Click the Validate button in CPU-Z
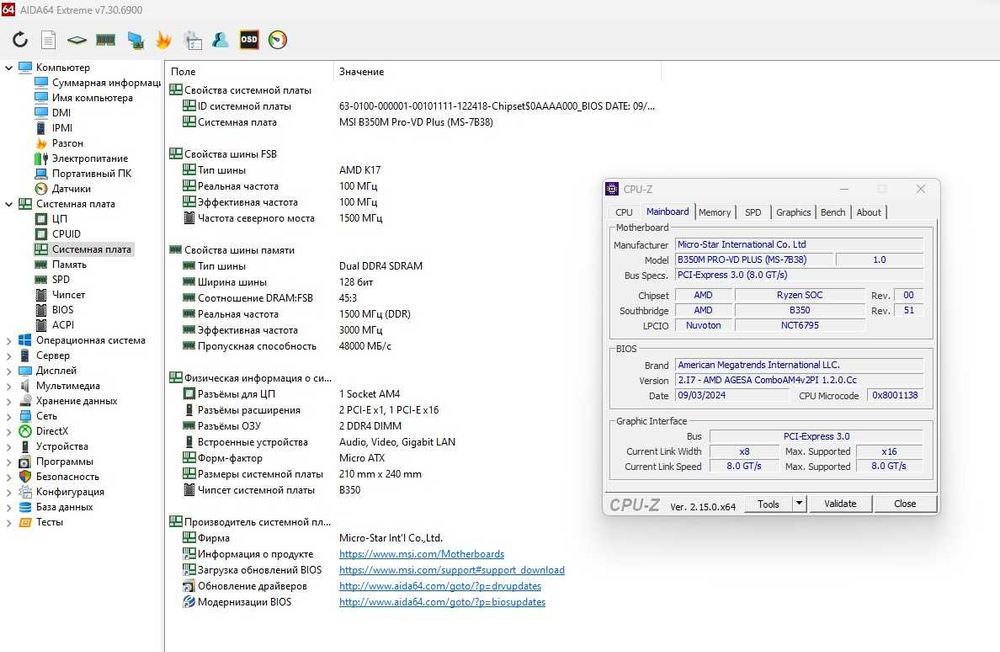Screen dimensions: 1000x652 [x=840, y=503]
